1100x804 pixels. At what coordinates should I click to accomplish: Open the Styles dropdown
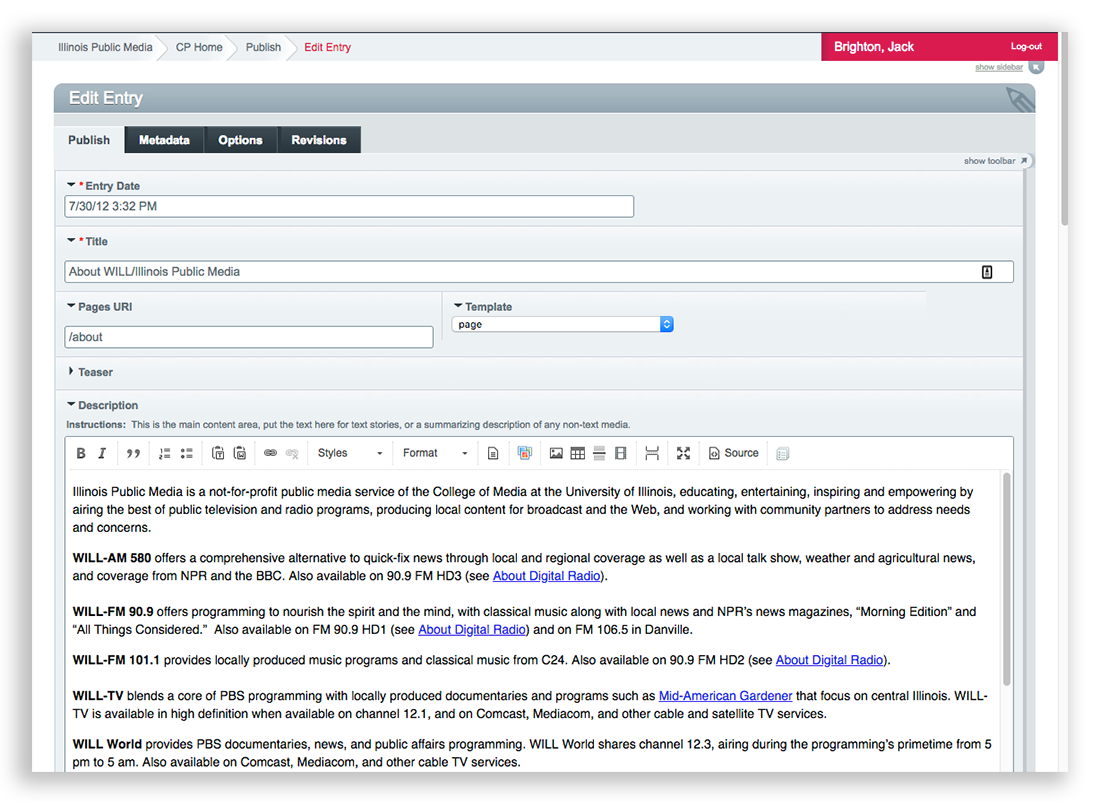click(349, 453)
